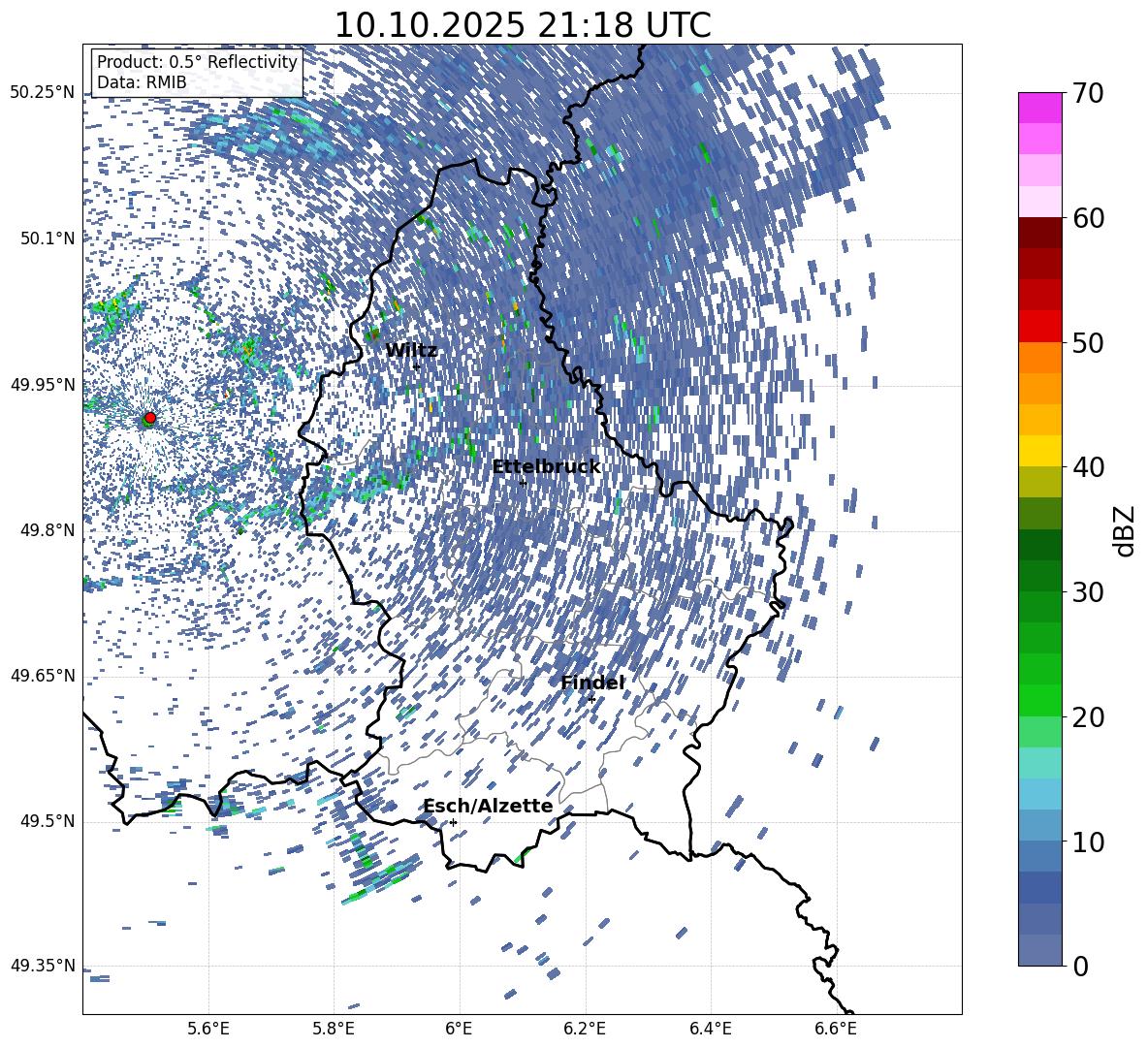The width and height of the screenshot is (1148, 1048).
Task: Click the 49.35°N latitude label
Action: point(43,966)
